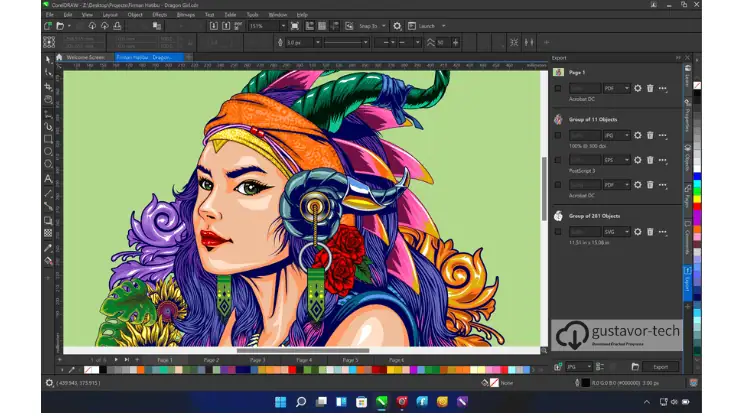Delete the SVG export entry
The width and height of the screenshot is (743, 418).
(650, 232)
